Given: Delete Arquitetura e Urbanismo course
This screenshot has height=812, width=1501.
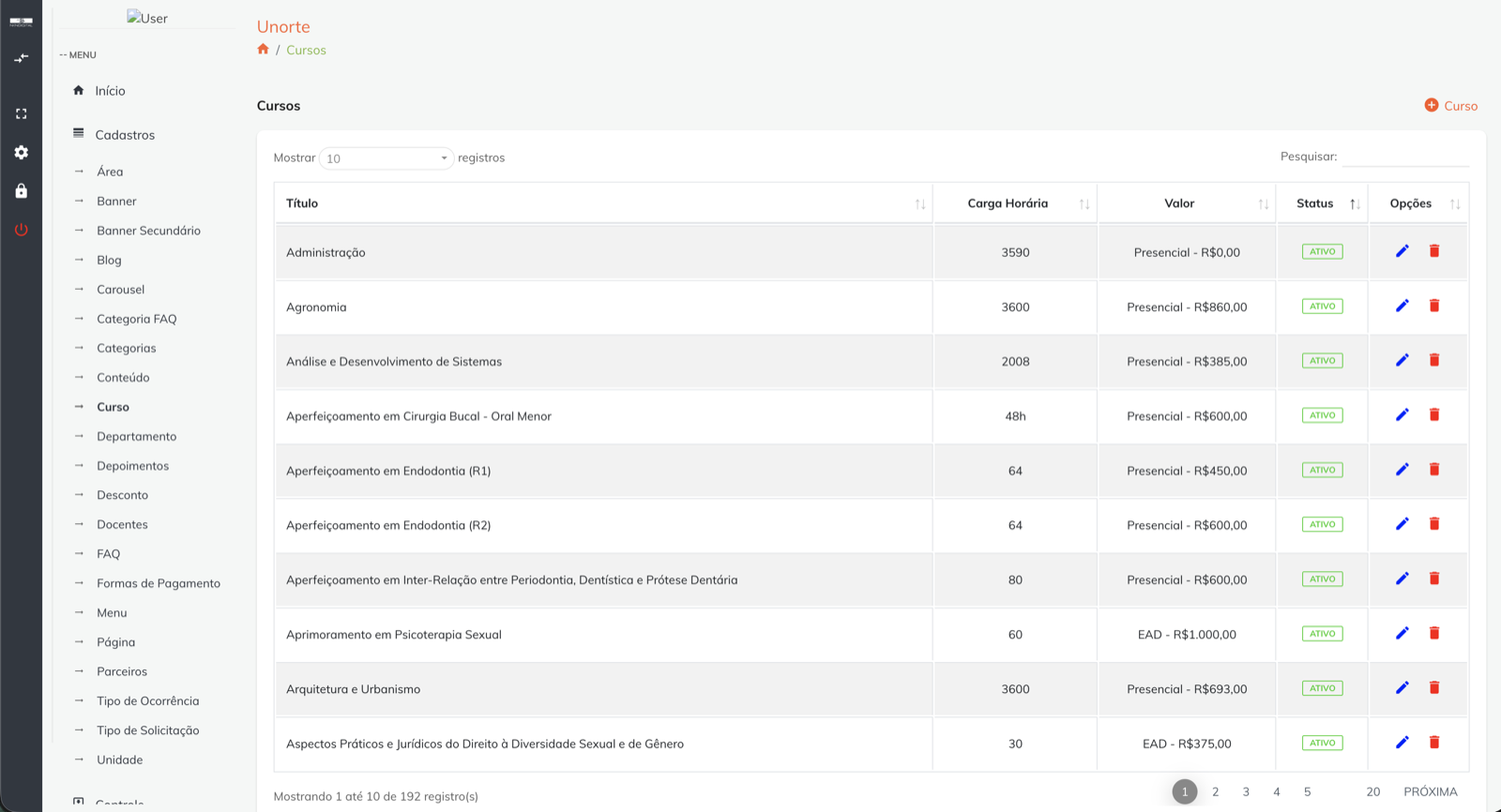Looking at the screenshot, I should (1434, 688).
